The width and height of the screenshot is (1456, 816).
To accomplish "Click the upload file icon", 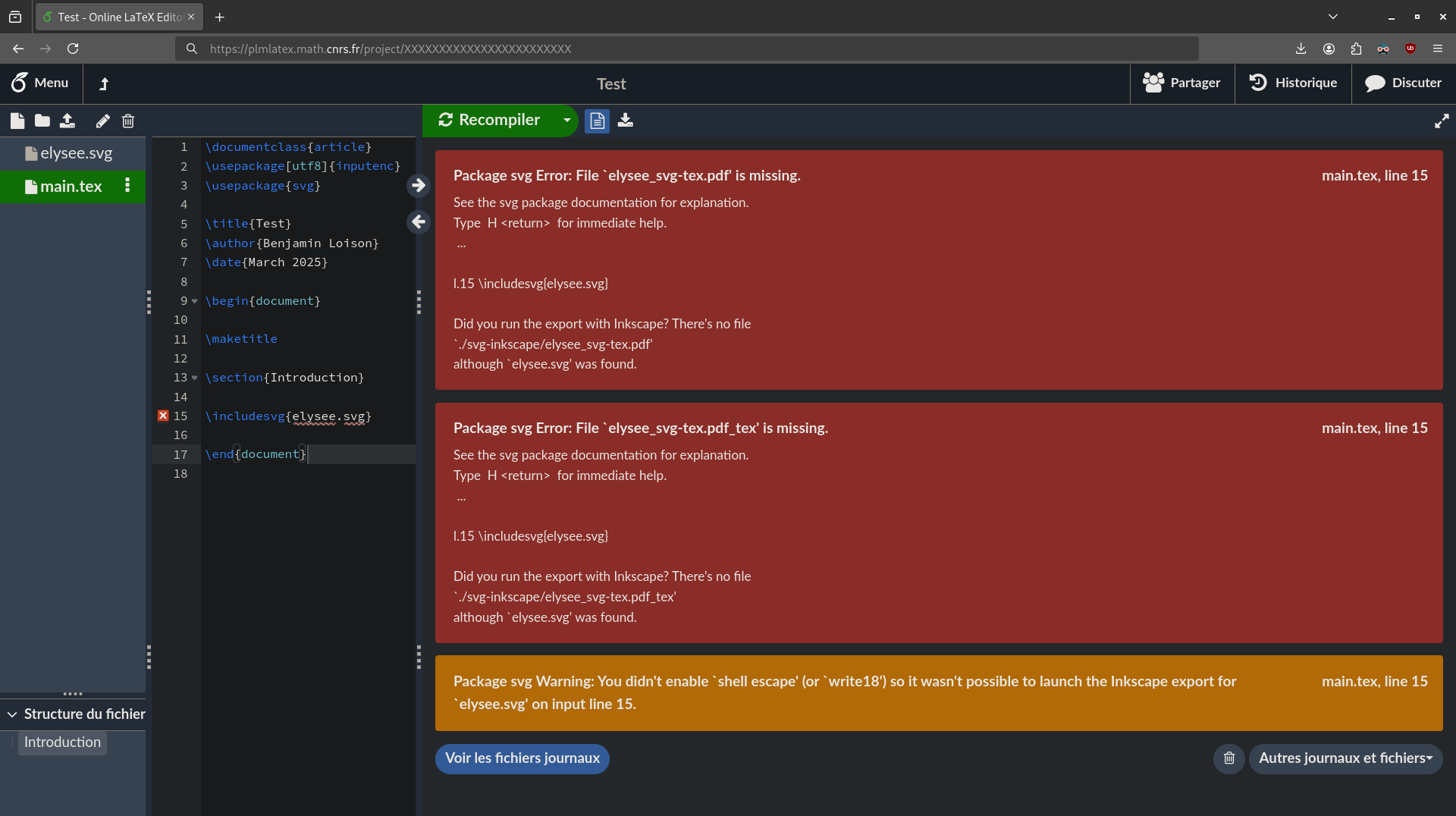I will 67,121.
